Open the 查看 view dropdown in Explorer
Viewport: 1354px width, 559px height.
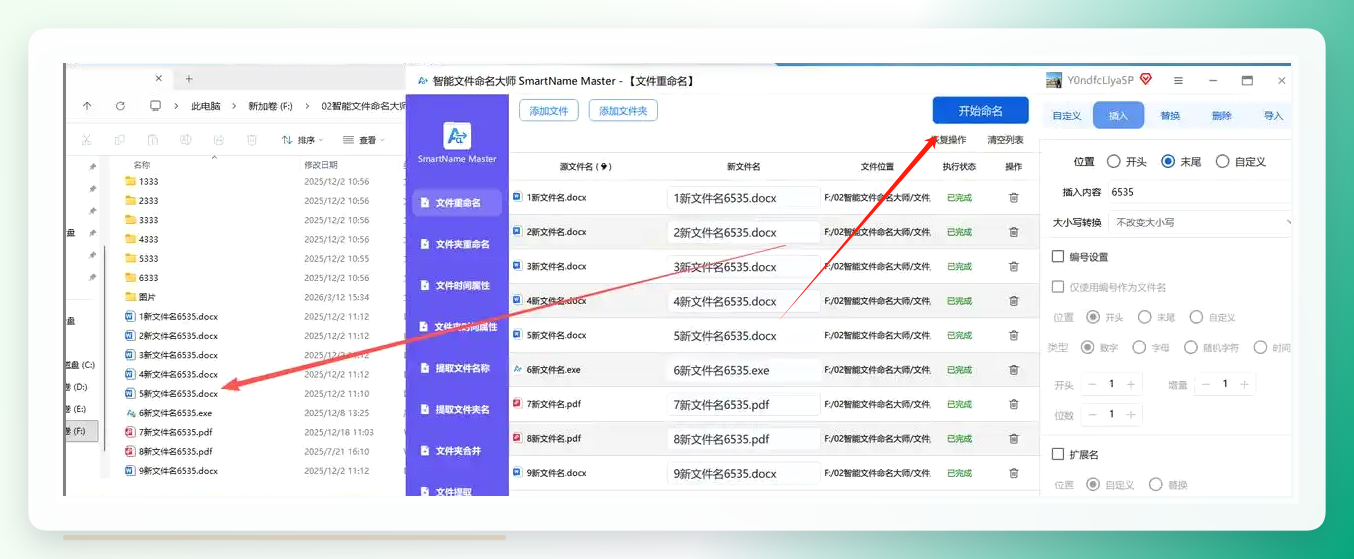point(364,140)
